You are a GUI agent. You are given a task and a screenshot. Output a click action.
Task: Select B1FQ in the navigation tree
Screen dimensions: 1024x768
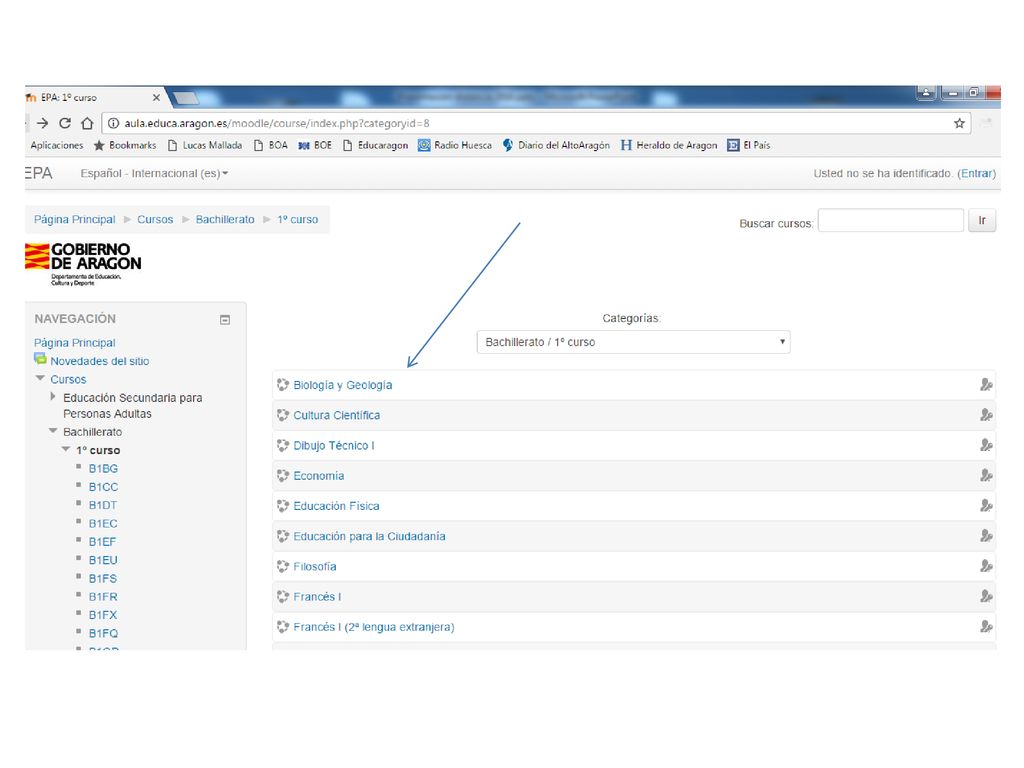[x=103, y=633]
